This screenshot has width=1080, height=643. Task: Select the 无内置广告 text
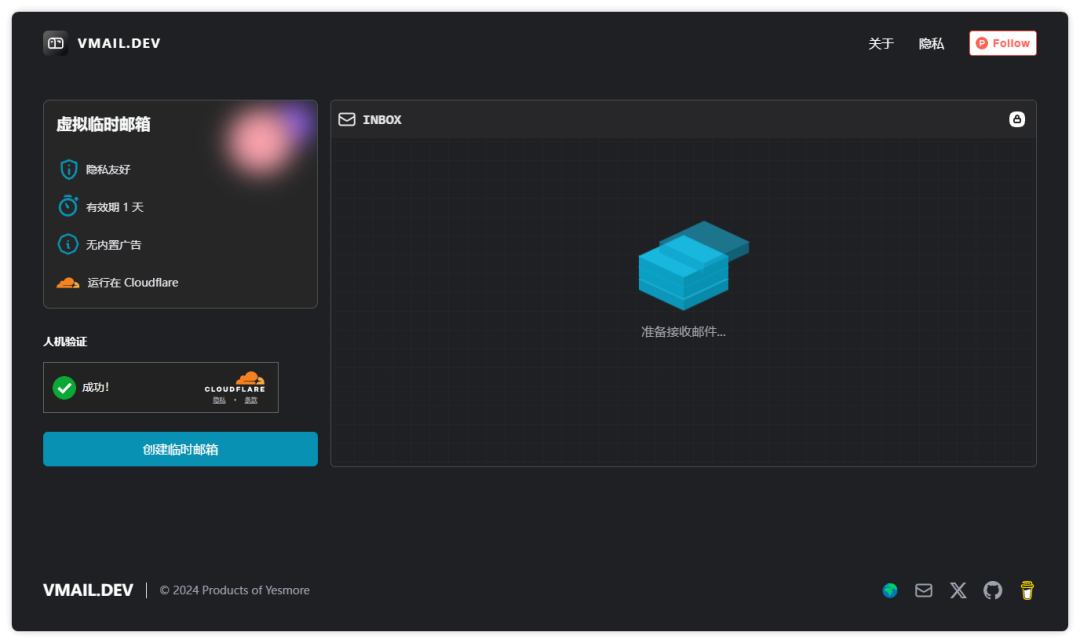[114, 245]
